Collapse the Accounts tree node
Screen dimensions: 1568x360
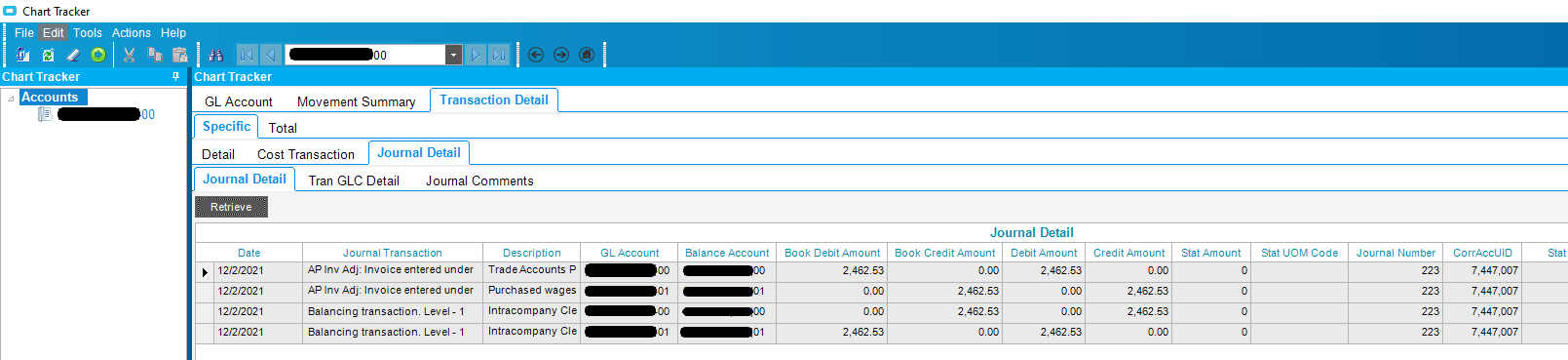tap(11, 98)
